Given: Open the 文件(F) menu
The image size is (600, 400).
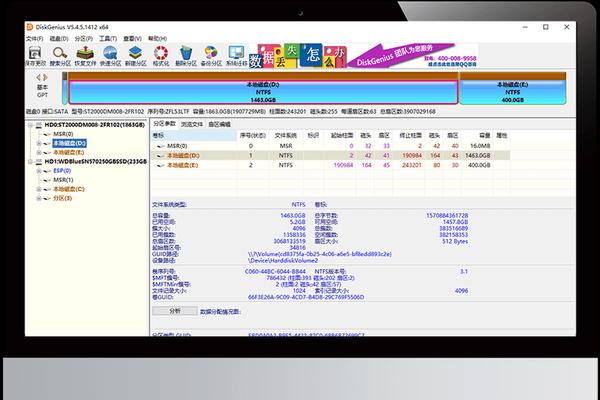Looking at the screenshot, I should pos(34,39).
